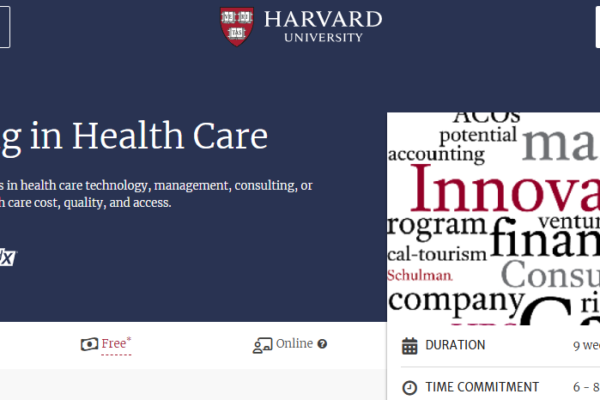The image size is (600, 400).
Task: Select the Online label text
Action: (x=295, y=344)
